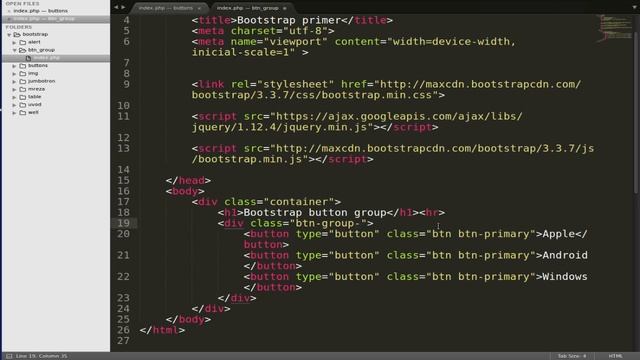The image size is (640, 360).
Task: Click the buttons folder icon
Action: tap(23, 65)
